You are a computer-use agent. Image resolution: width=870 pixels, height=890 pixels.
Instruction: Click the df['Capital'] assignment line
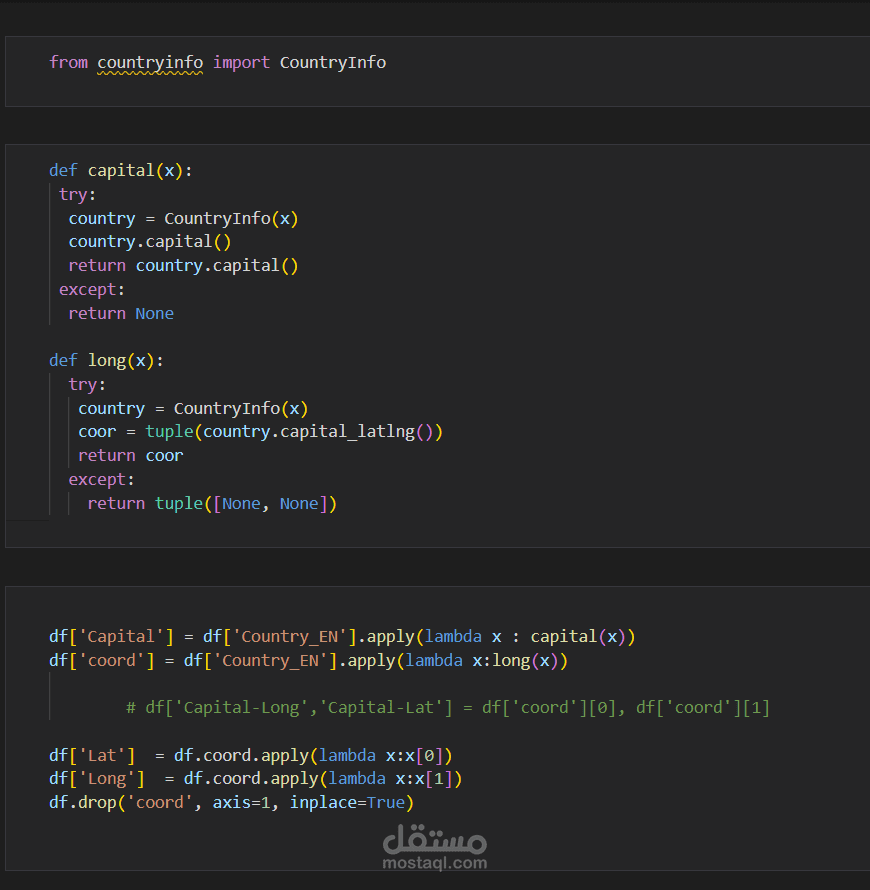pyautogui.click(x=342, y=636)
